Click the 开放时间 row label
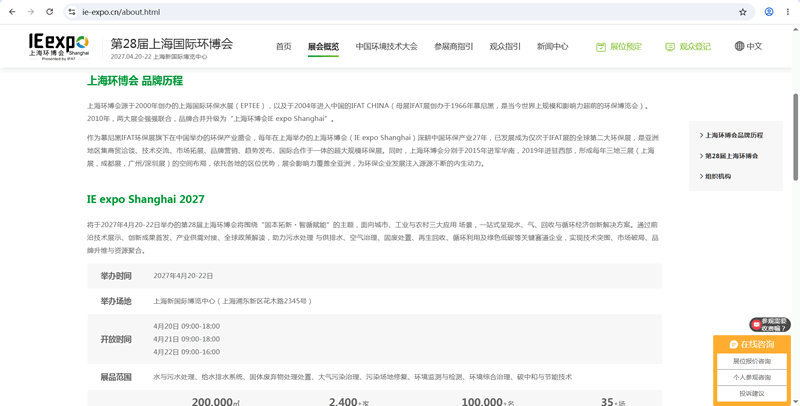The height and width of the screenshot is (406, 800). point(116,339)
